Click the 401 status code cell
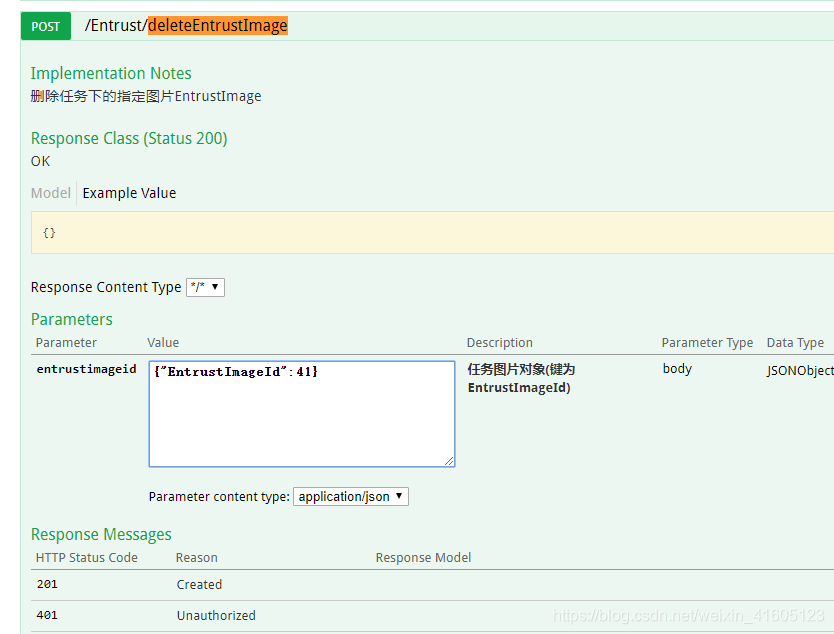 (47, 615)
